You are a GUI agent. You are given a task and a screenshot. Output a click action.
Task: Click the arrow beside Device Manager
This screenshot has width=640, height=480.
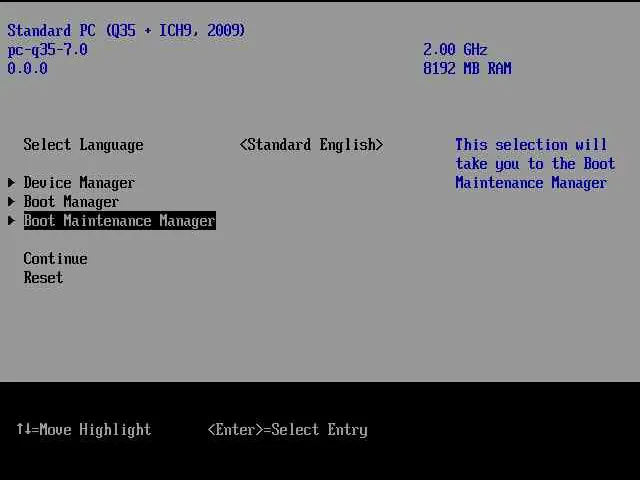(x=11, y=182)
